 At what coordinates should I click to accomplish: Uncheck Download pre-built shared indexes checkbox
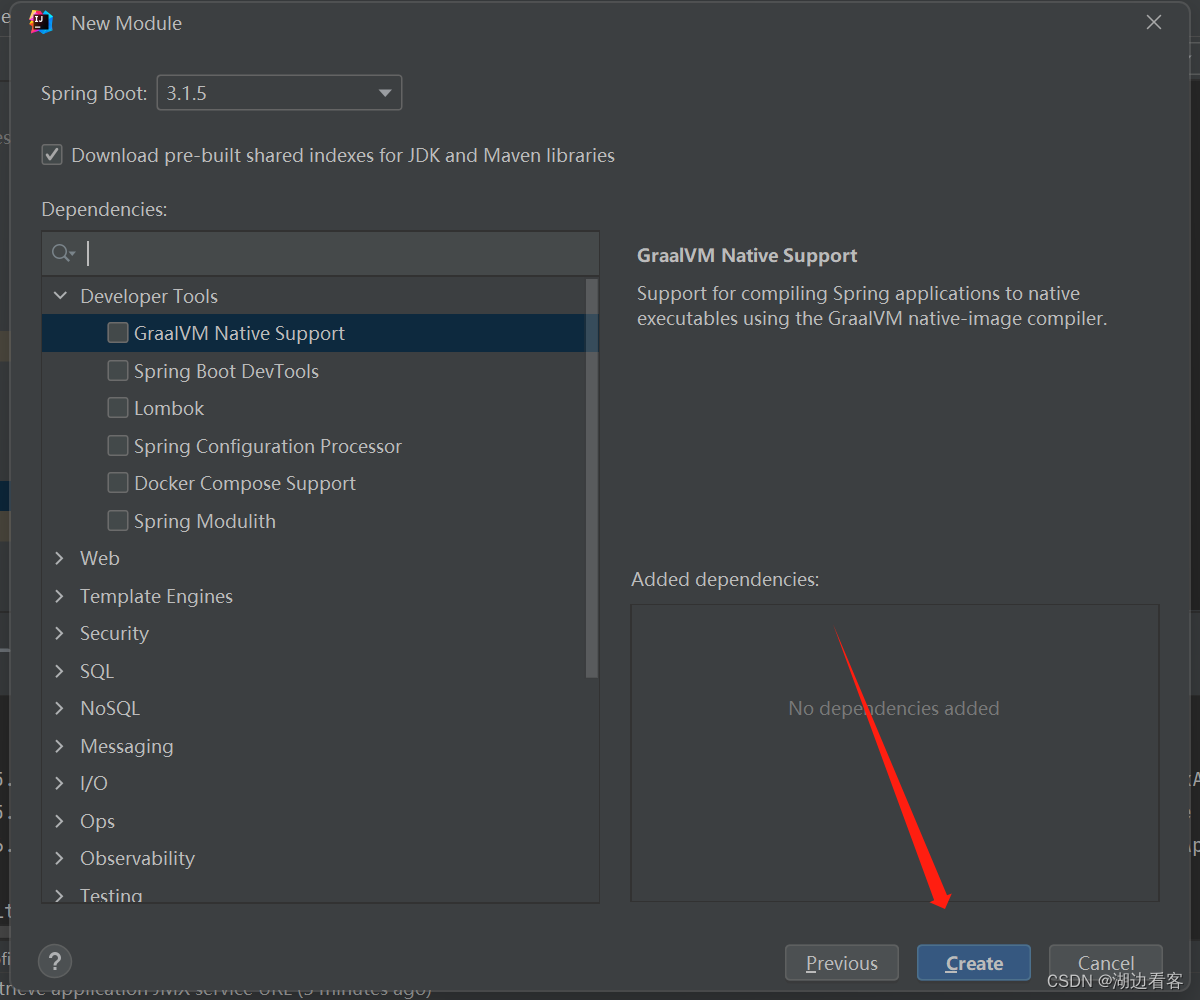pyautogui.click(x=52, y=155)
